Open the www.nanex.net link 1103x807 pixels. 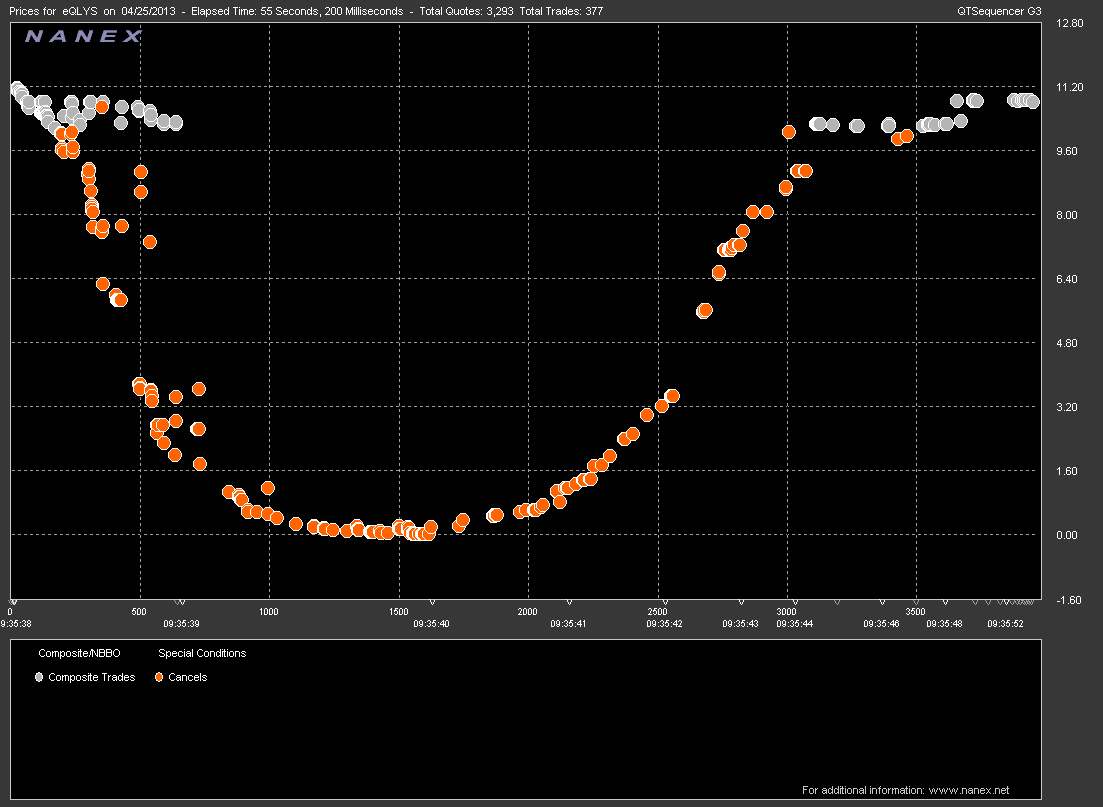click(x=969, y=790)
